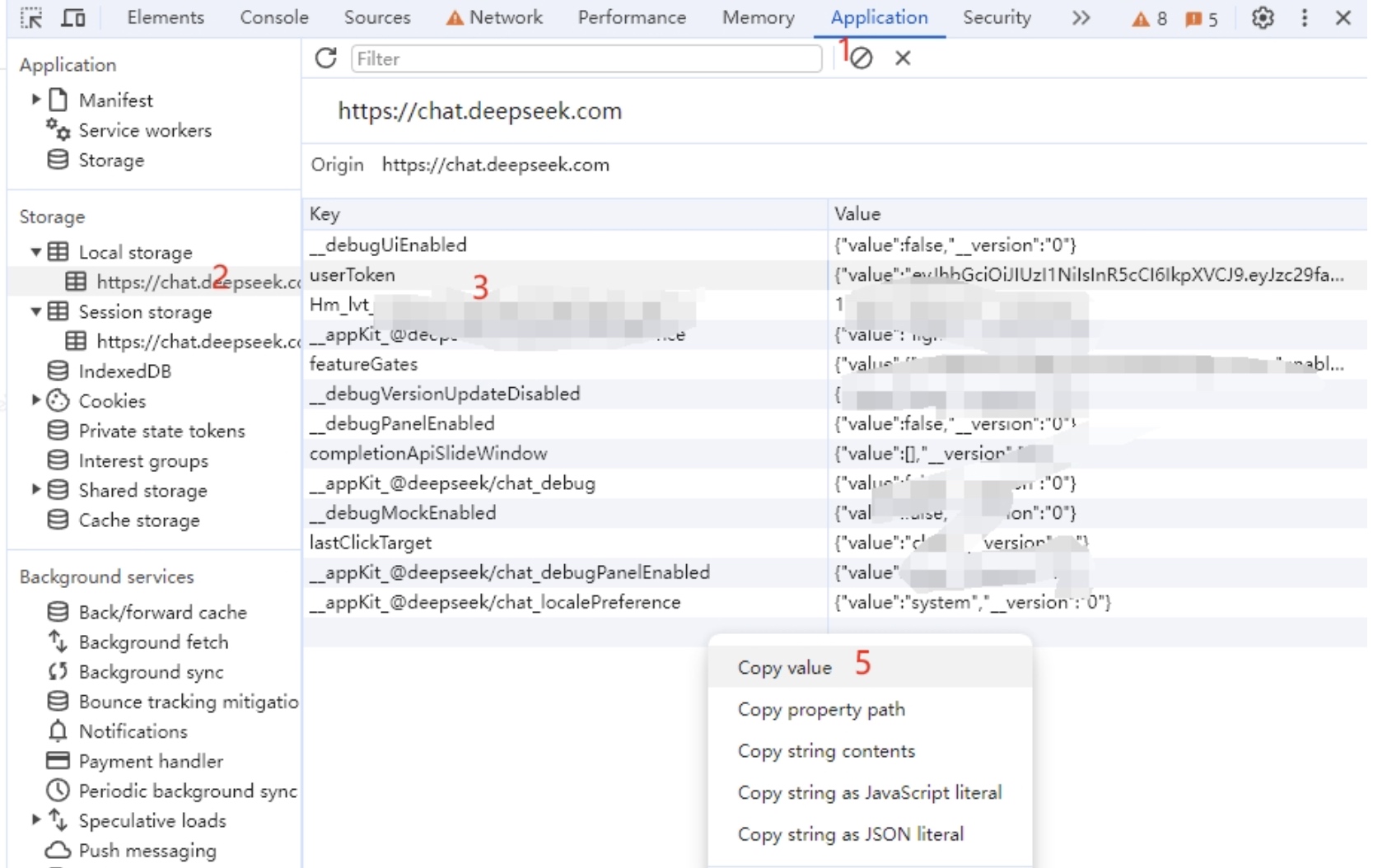Click the clear all storage icon

pyautogui.click(x=862, y=58)
